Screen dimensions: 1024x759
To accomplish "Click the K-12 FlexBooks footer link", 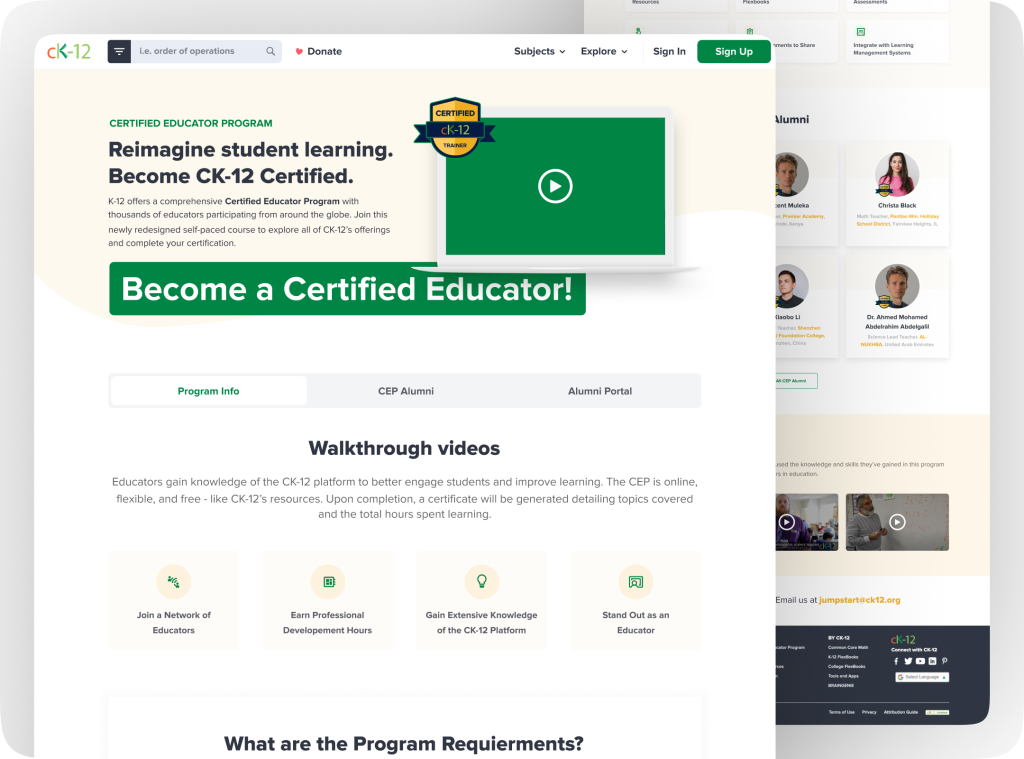I will point(843,657).
